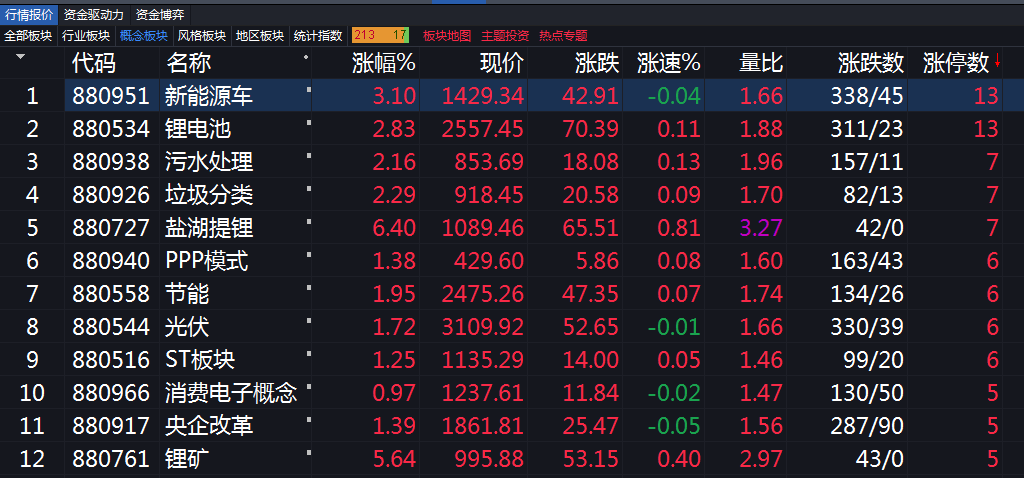Switch to the 资金博弈 tab

point(160,14)
